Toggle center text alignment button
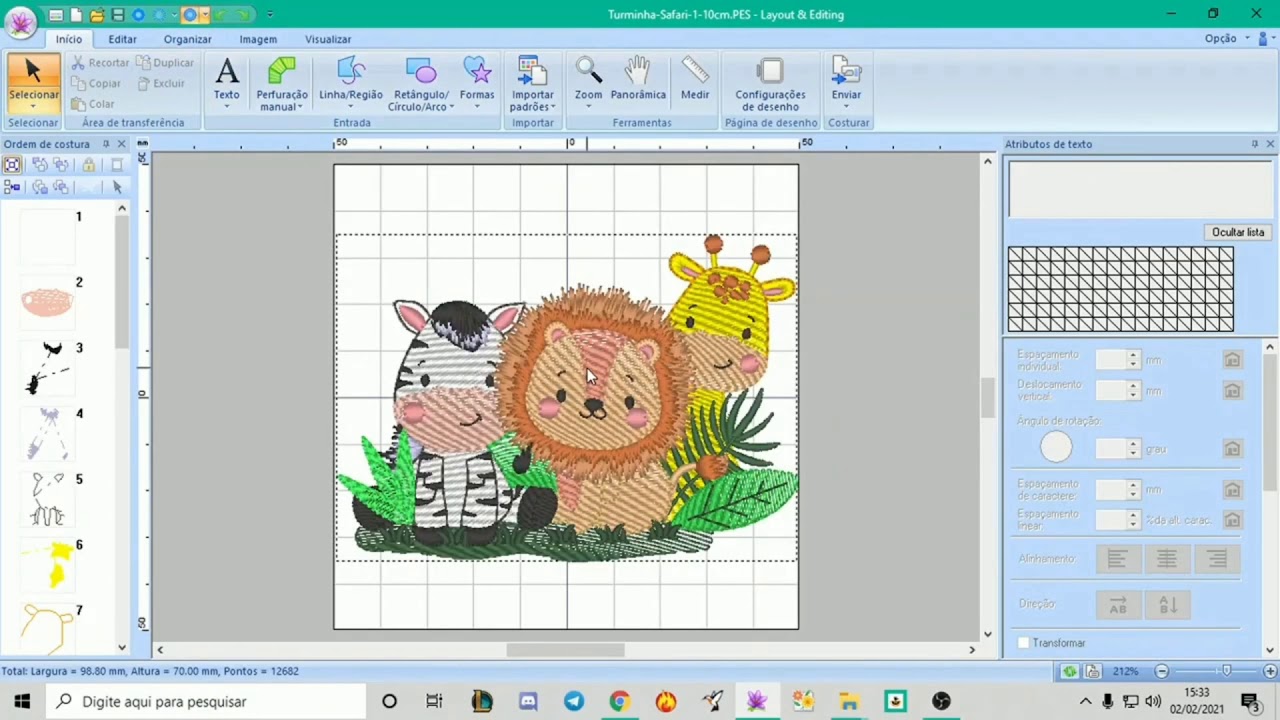 [x=1167, y=559]
